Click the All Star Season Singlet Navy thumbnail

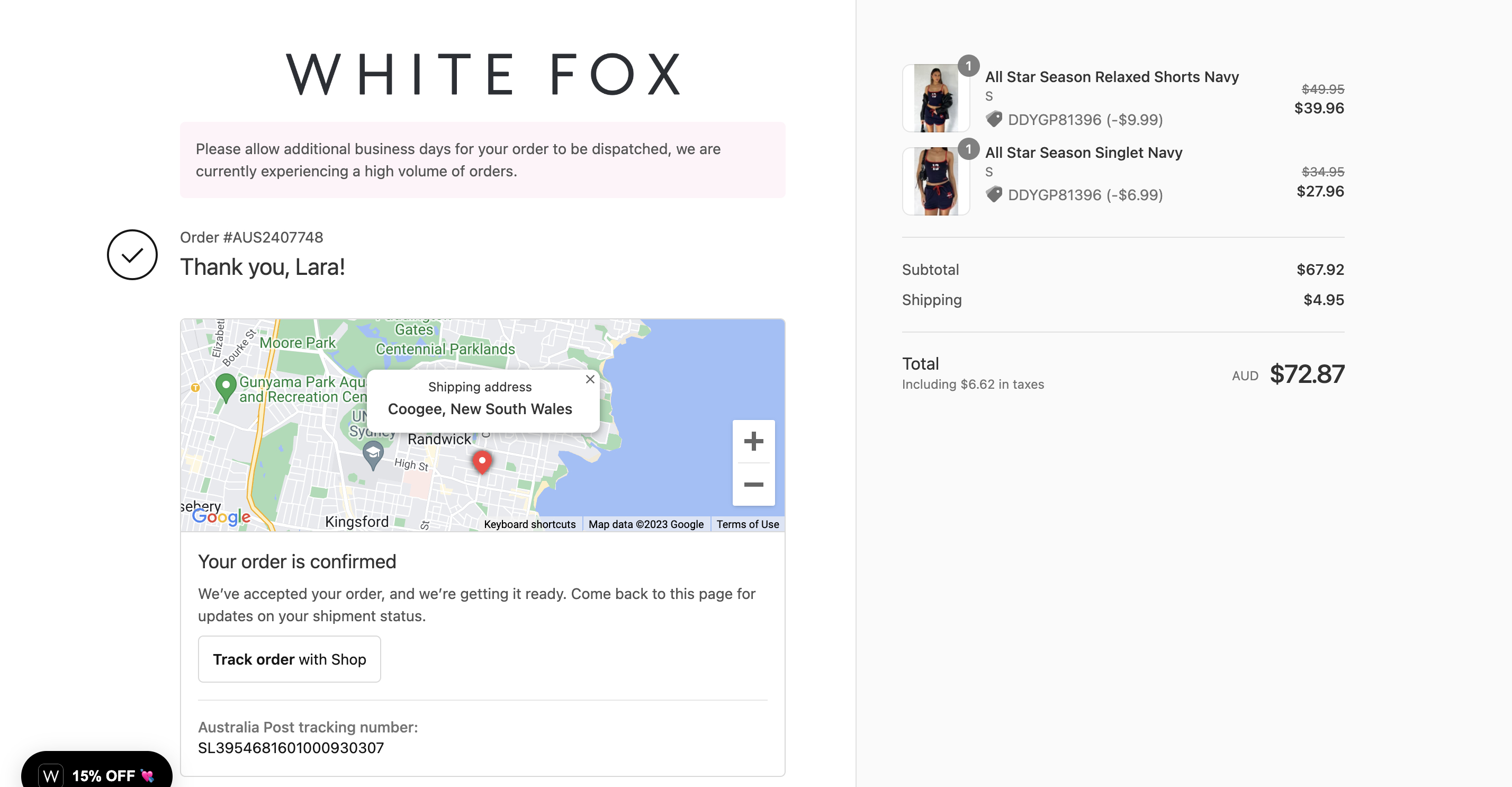point(935,180)
